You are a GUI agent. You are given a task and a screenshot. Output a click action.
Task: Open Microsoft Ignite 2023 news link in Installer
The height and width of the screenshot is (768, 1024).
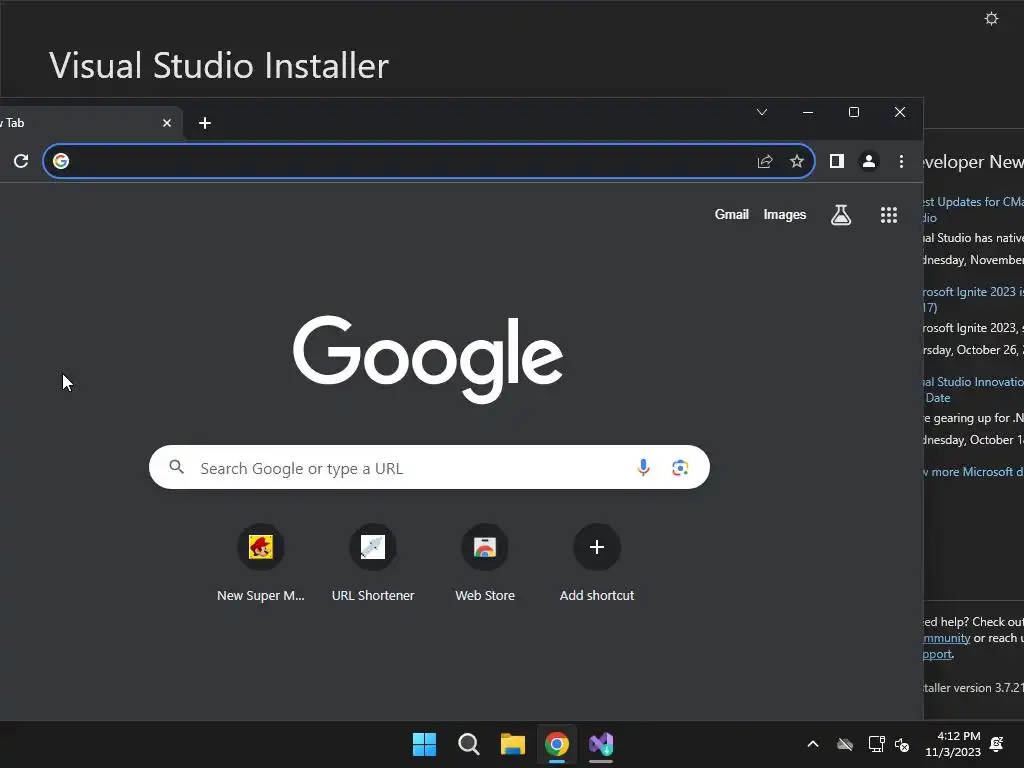[973, 299]
